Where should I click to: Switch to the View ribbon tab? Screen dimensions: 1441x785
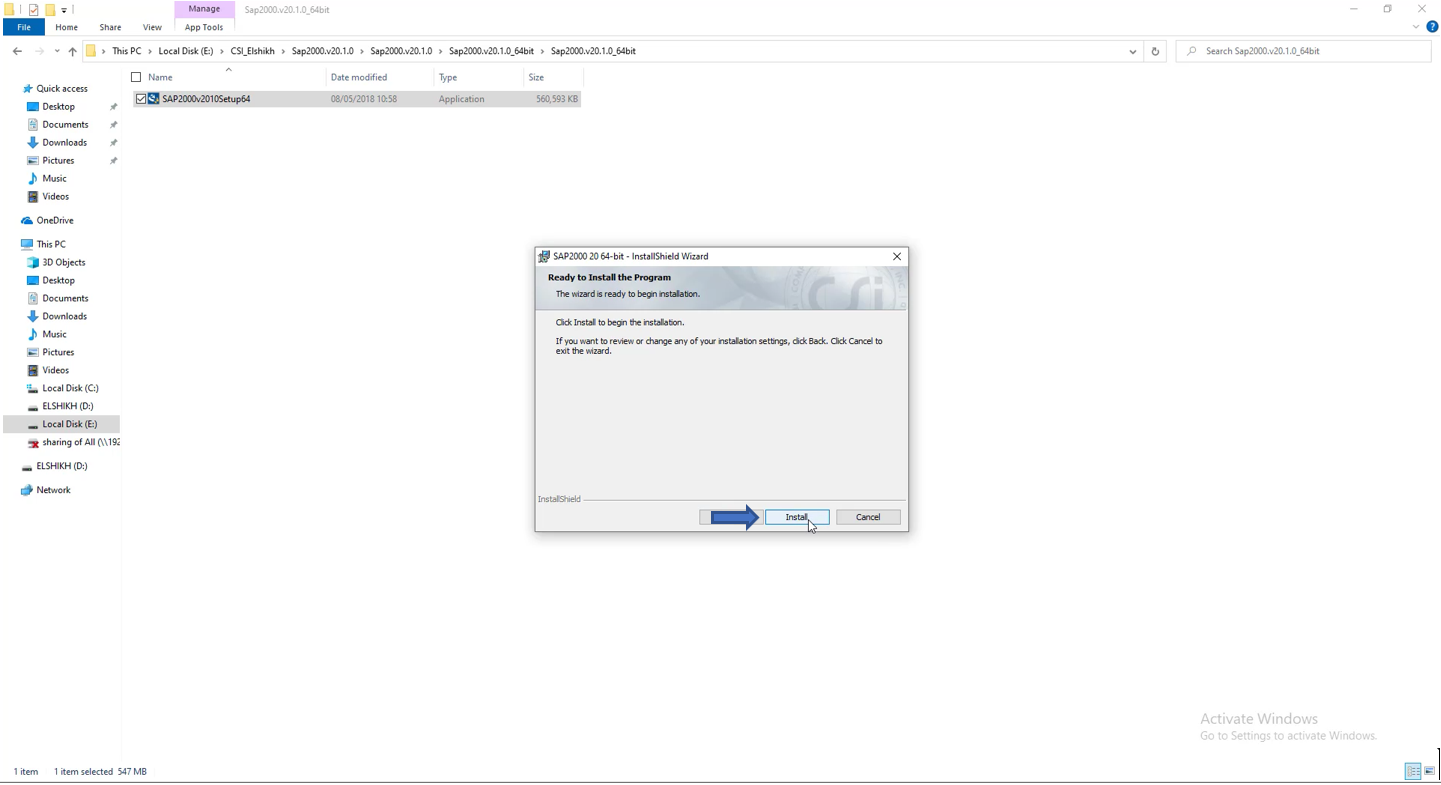pos(152,27)
